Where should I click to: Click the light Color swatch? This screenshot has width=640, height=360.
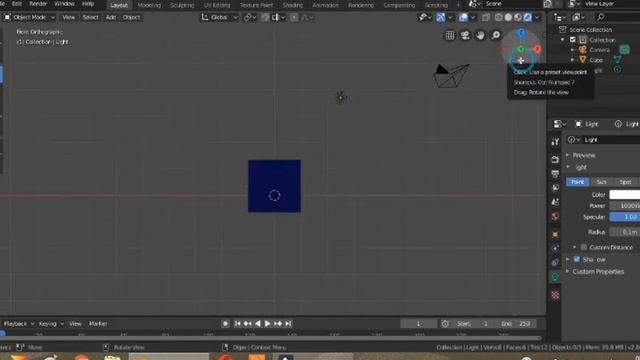pyautogui.click(x=624, y=195)
